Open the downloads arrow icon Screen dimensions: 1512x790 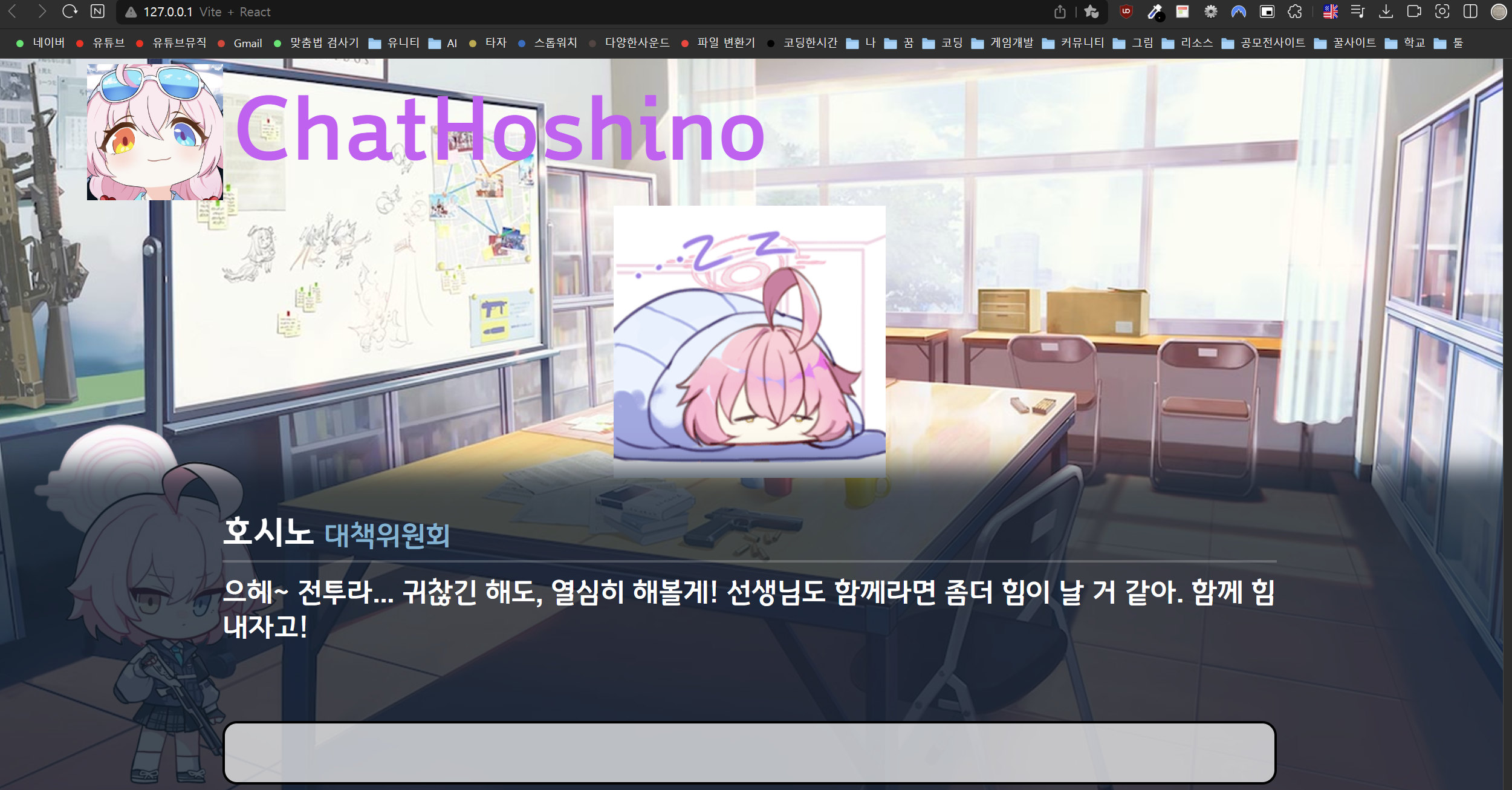[1386, 11]
